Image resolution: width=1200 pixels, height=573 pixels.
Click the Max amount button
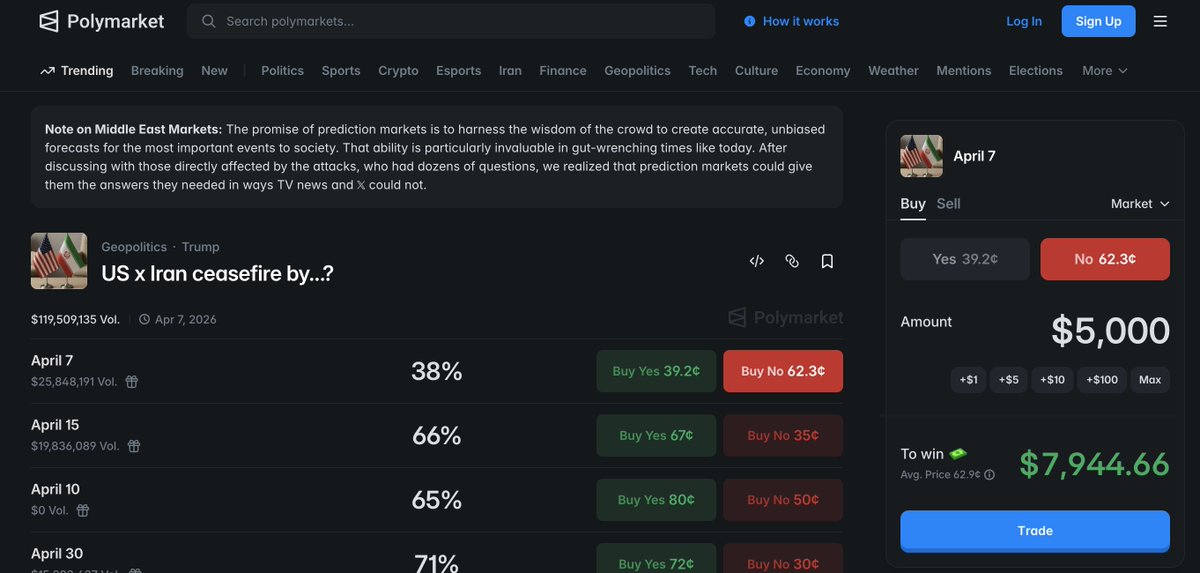tap(1150, 380)
